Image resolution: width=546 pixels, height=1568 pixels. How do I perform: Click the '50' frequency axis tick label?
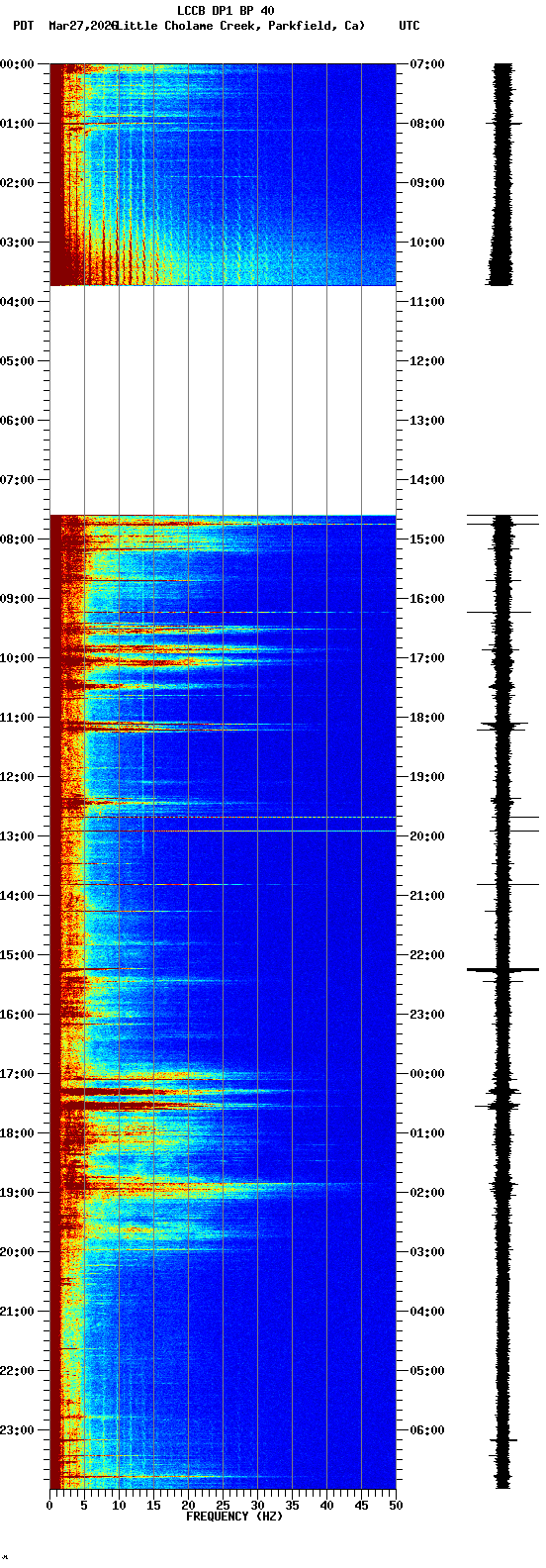[396, 1506]
